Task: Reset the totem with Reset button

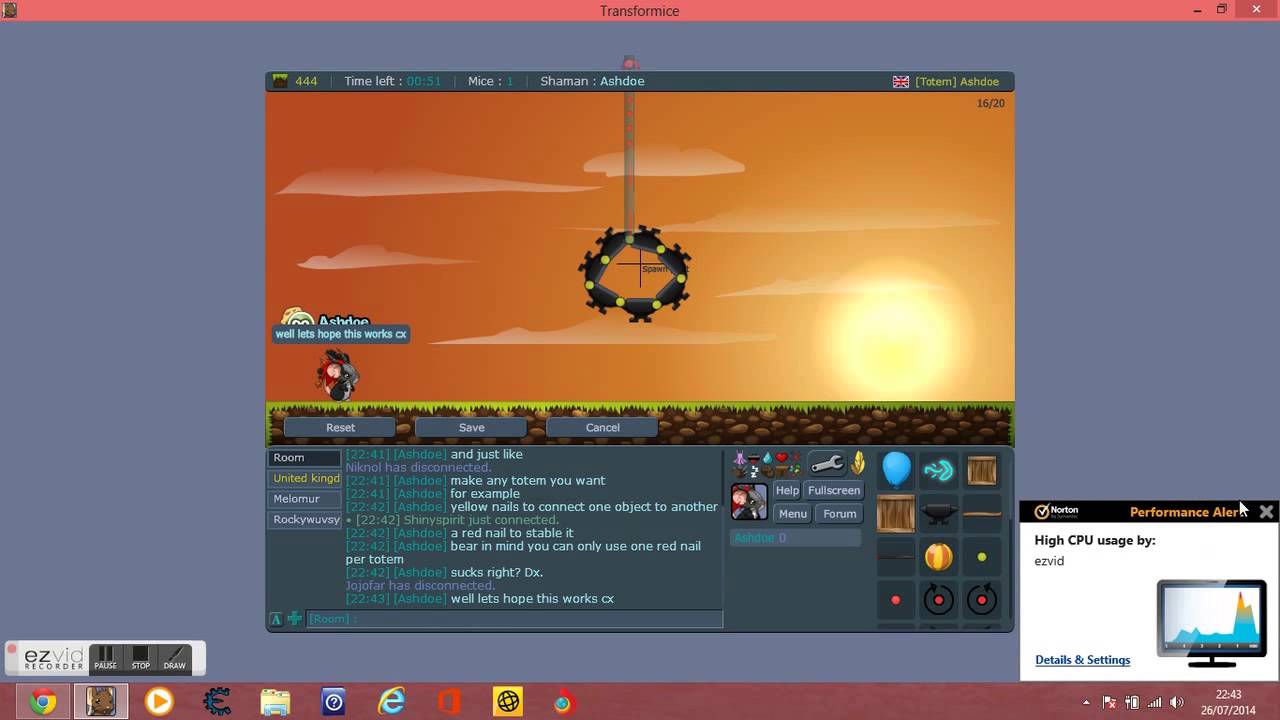Action: click(340, 427)
